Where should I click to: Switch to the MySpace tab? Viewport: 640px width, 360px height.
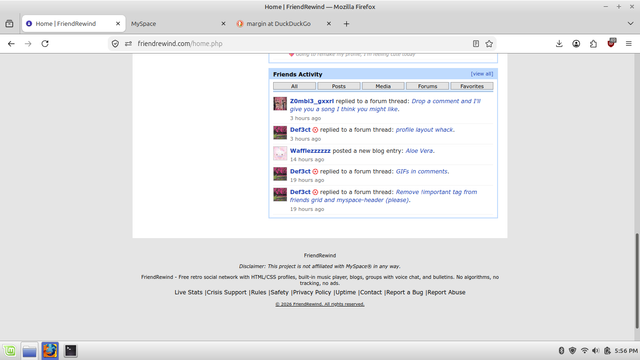[176, 24]
